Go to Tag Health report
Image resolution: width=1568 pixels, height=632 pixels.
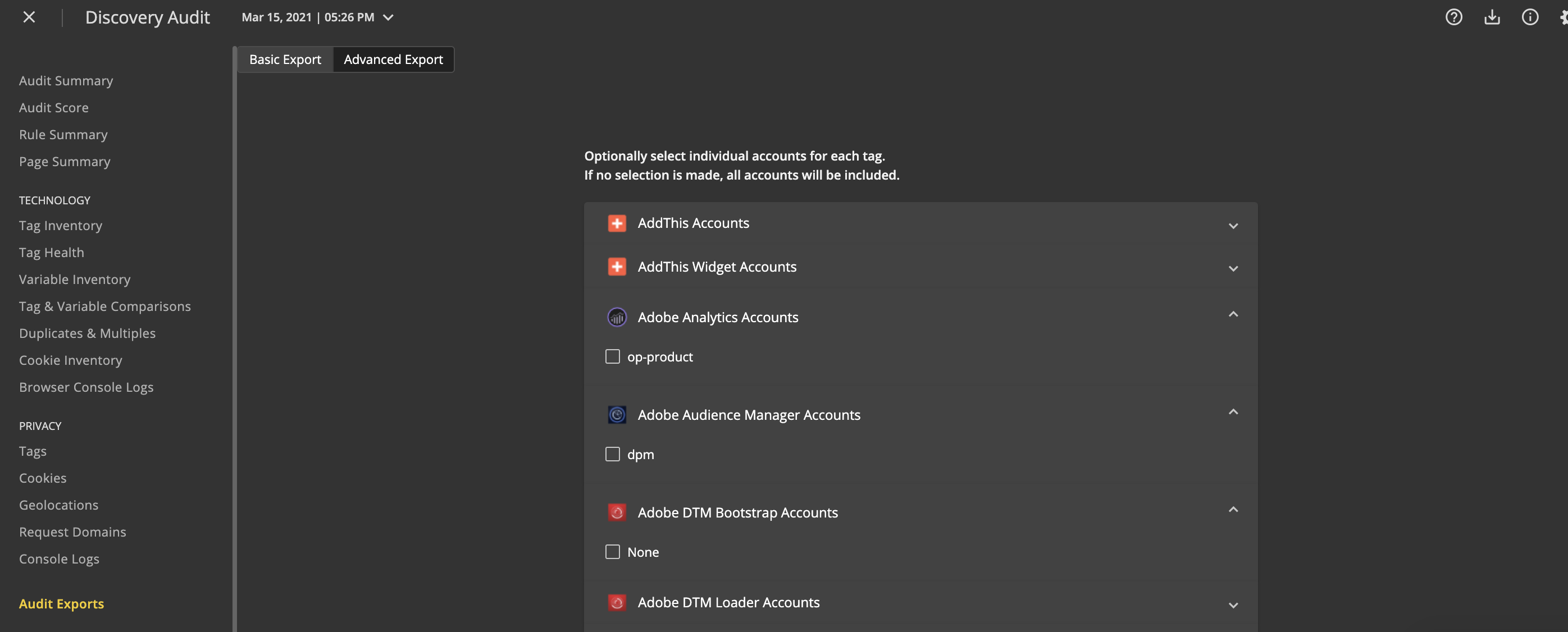click(x=51, y=253)
